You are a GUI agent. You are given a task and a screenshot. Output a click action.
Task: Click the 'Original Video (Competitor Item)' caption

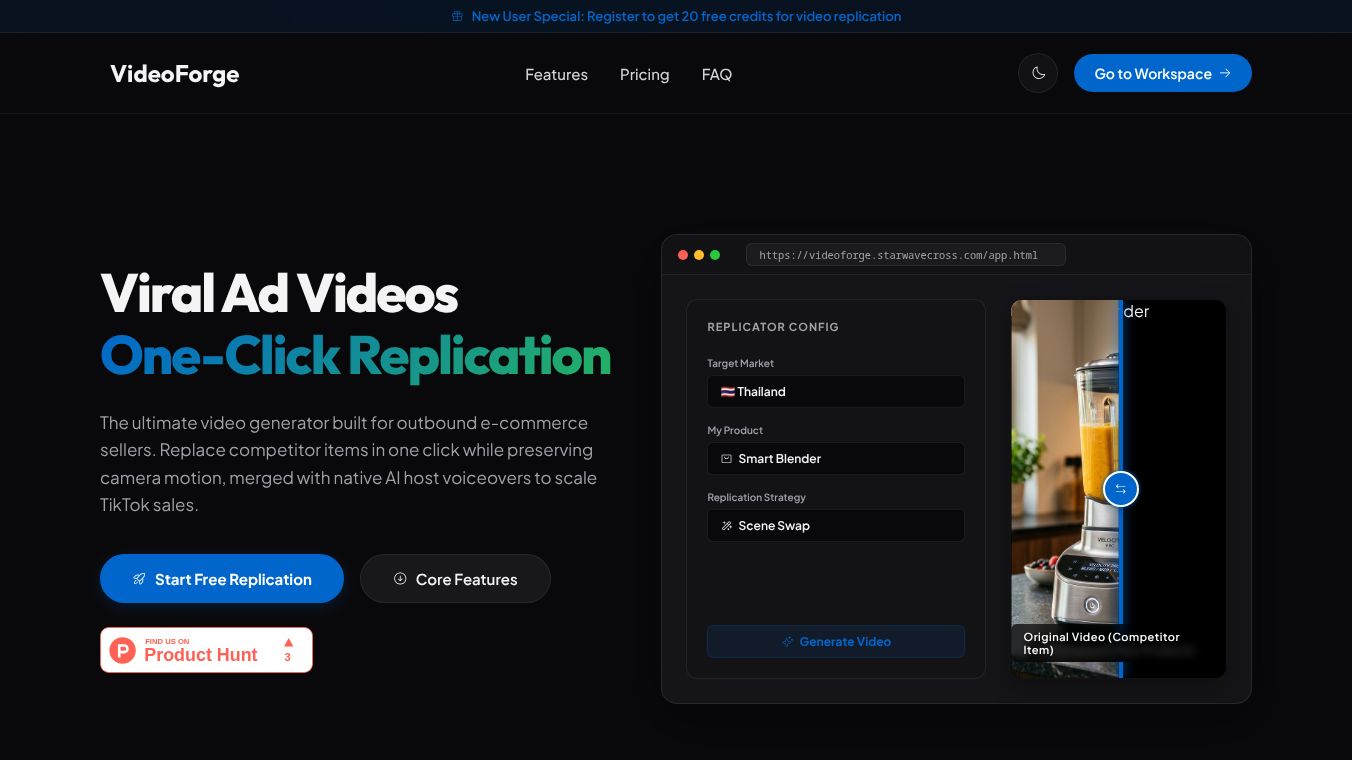pos(1101,643)
